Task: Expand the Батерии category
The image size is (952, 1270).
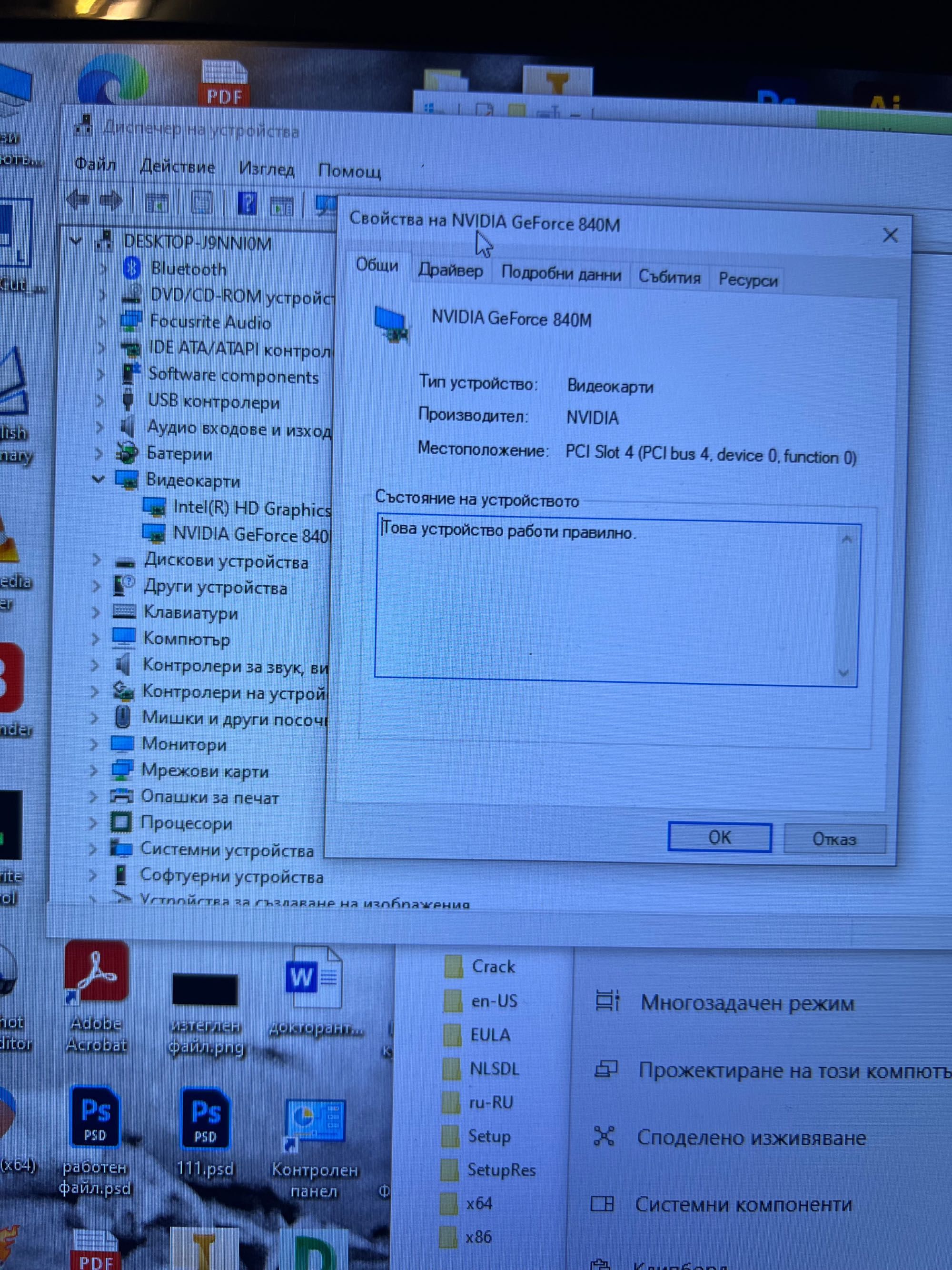Action: [x=99, y=453]
